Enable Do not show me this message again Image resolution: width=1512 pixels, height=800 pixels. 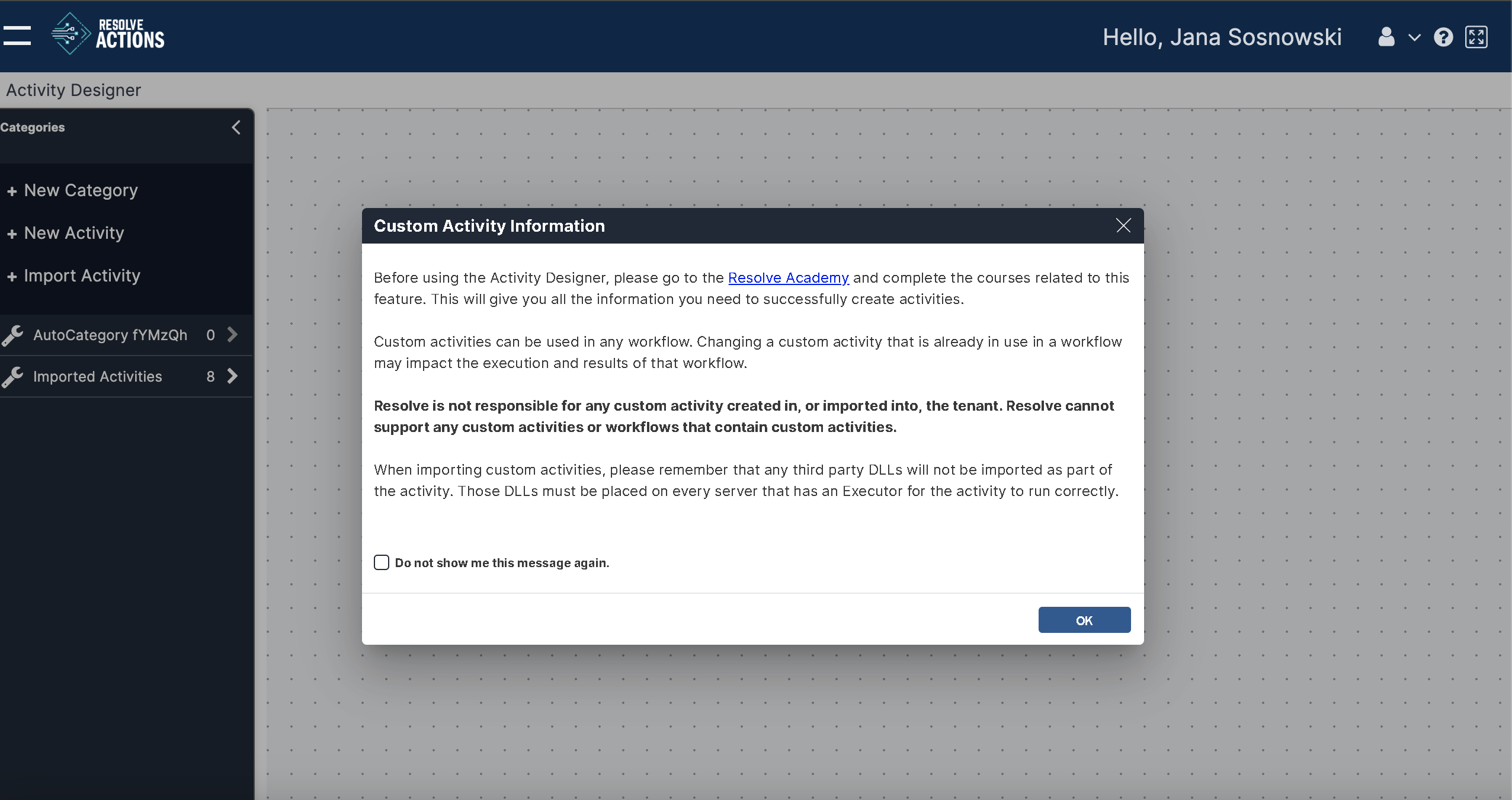[381, 562]
